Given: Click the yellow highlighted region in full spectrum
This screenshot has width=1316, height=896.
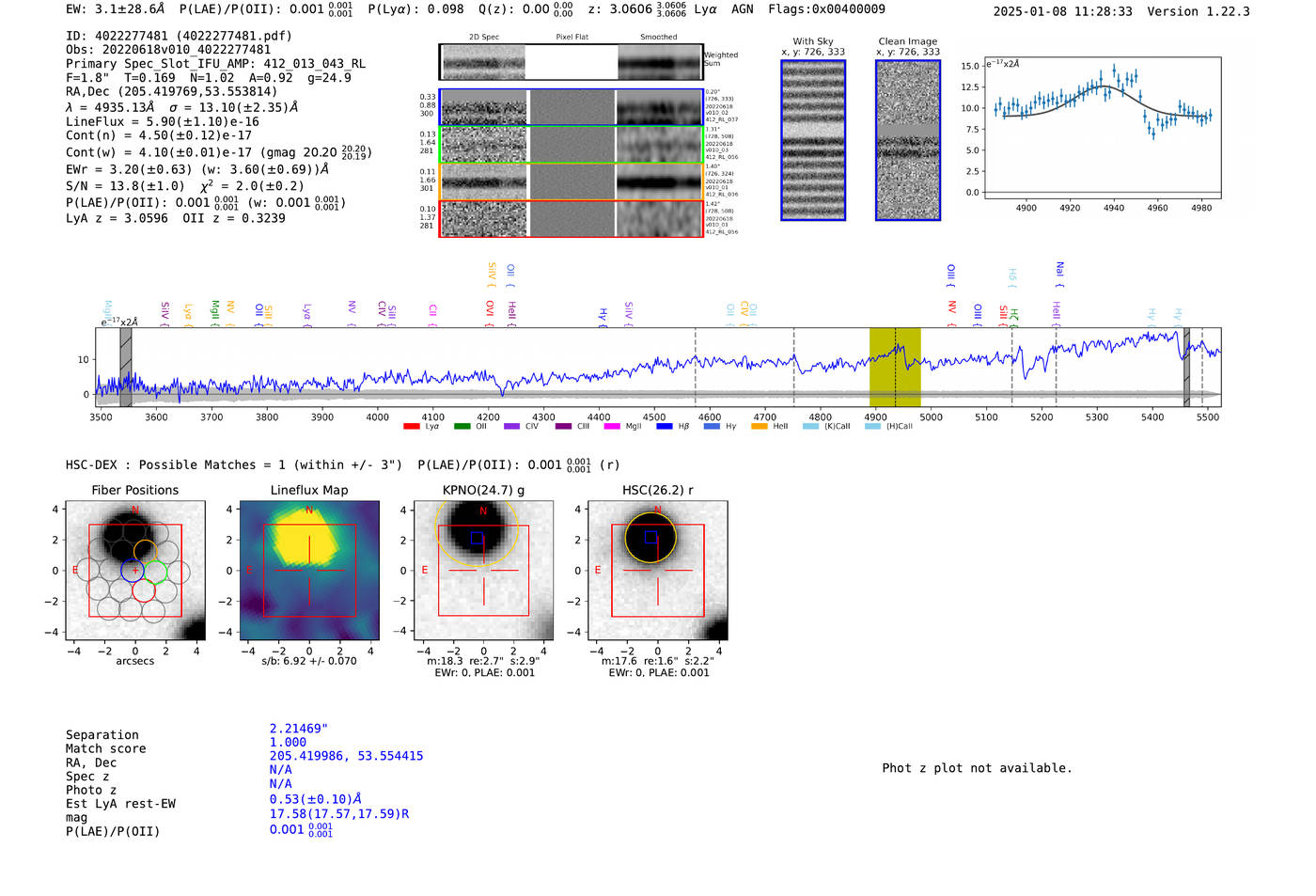Looking at the screenshot, I should point(895,368).
